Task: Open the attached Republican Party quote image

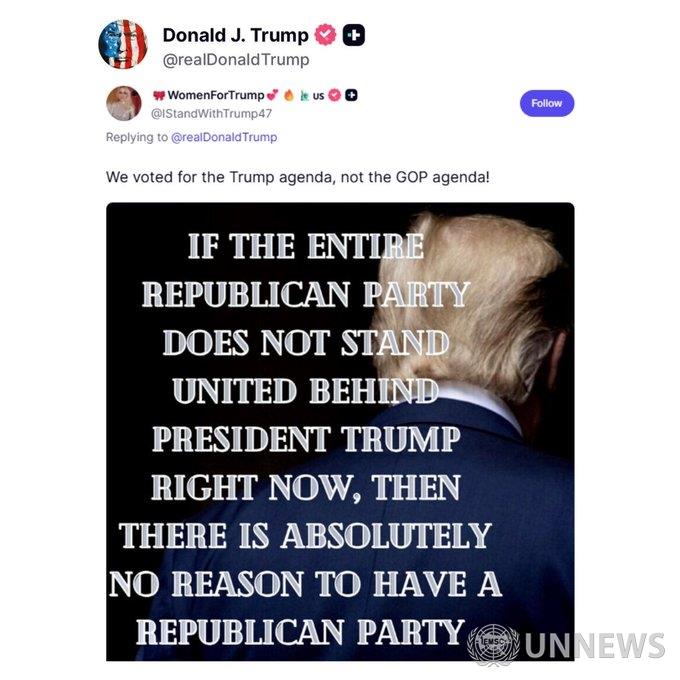Action: [340, 432]
